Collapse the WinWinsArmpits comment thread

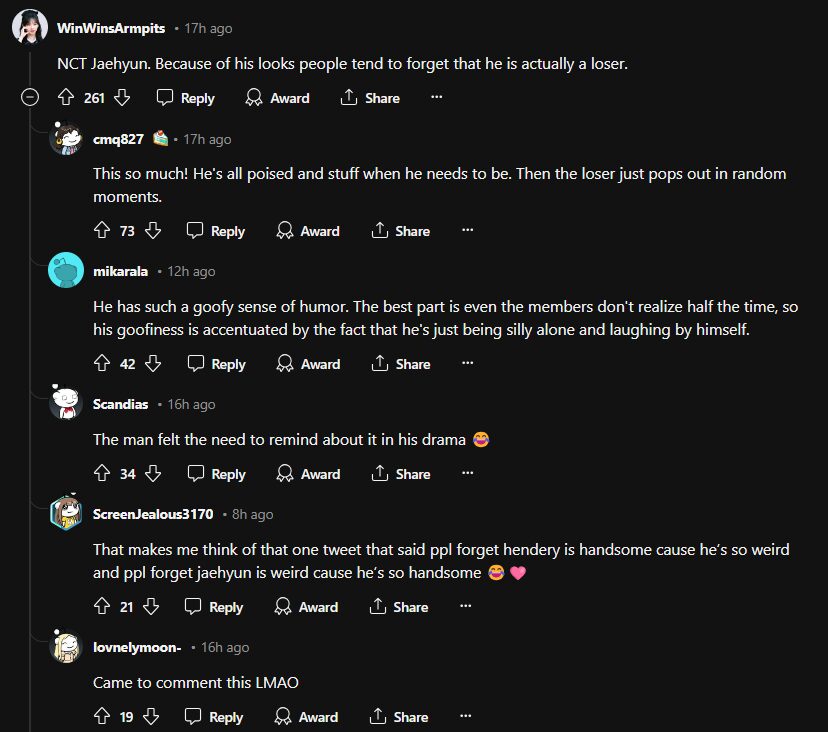point(30,98)
